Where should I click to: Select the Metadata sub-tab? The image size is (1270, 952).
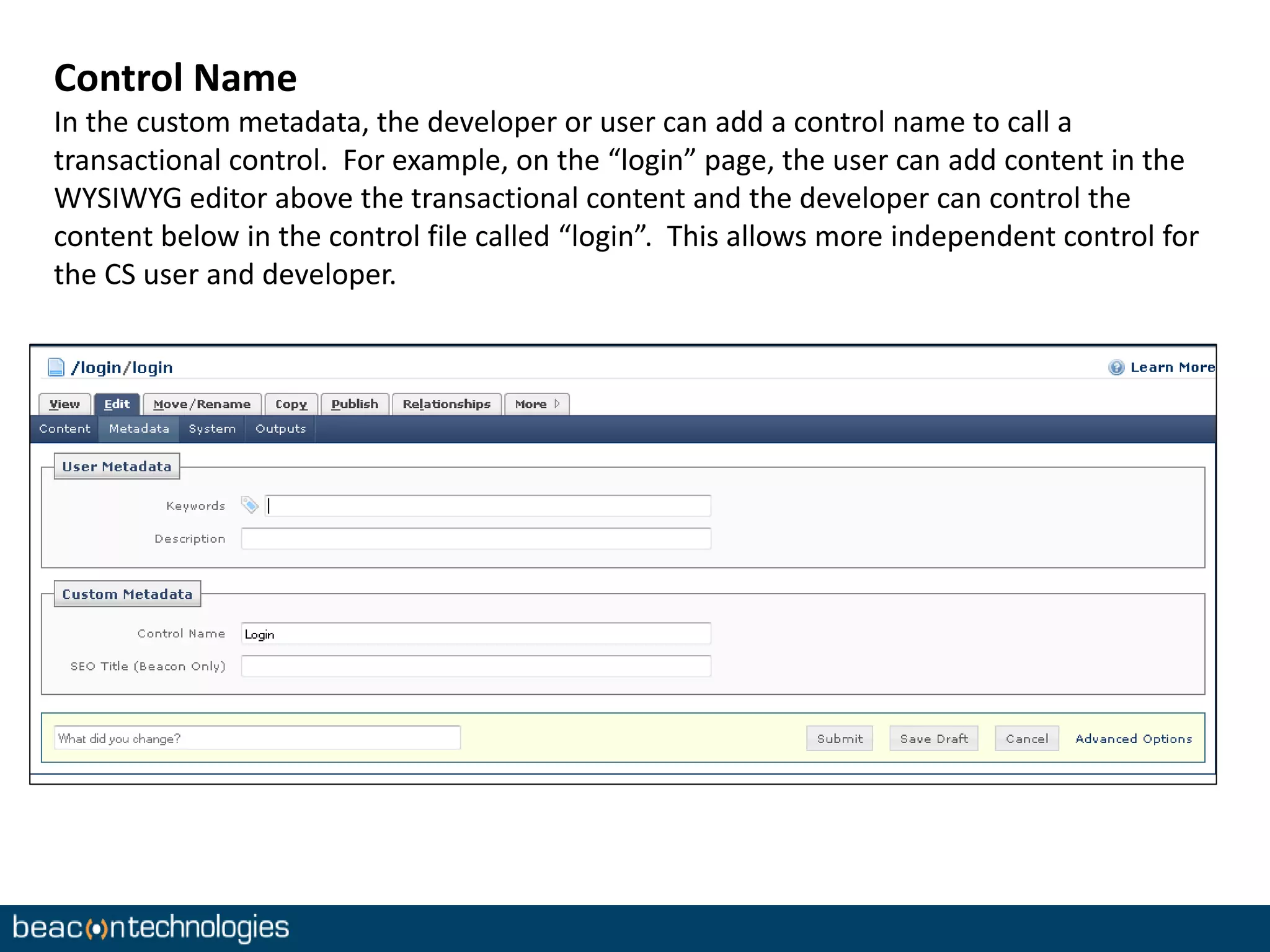pos(139,429)
